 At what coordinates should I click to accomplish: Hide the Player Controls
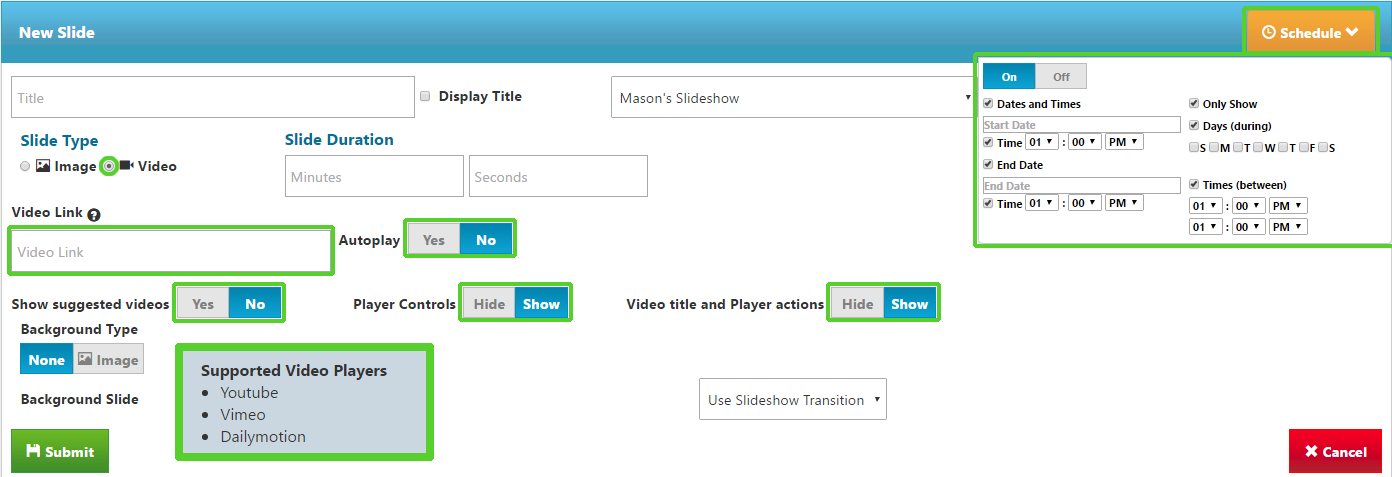point(489,304)
